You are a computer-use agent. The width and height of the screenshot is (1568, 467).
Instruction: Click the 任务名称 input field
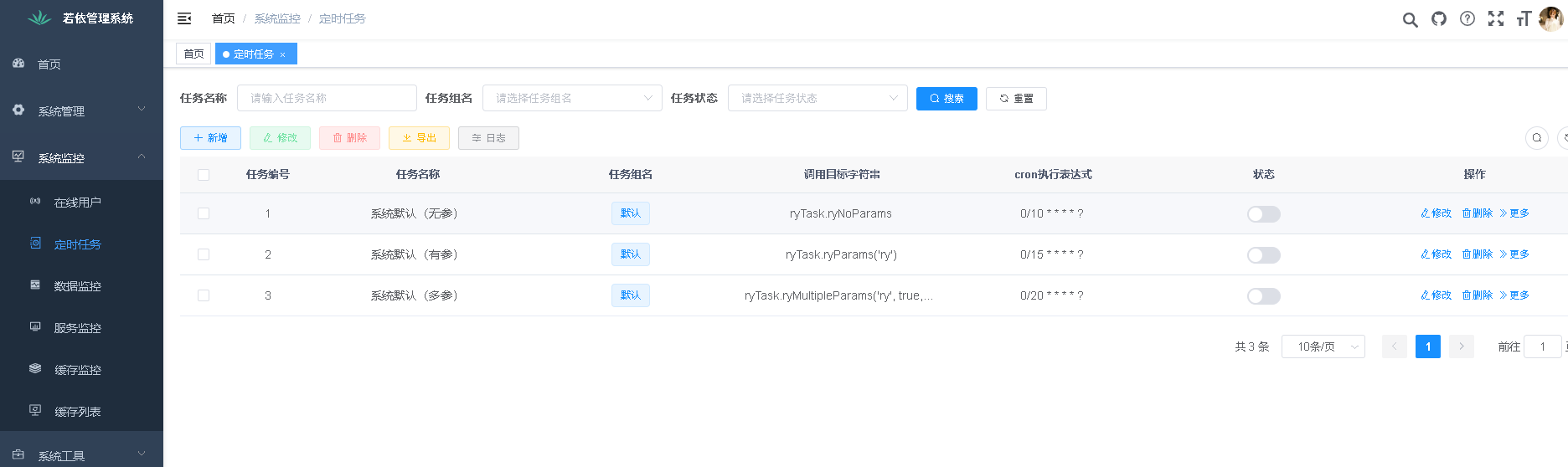327,98
